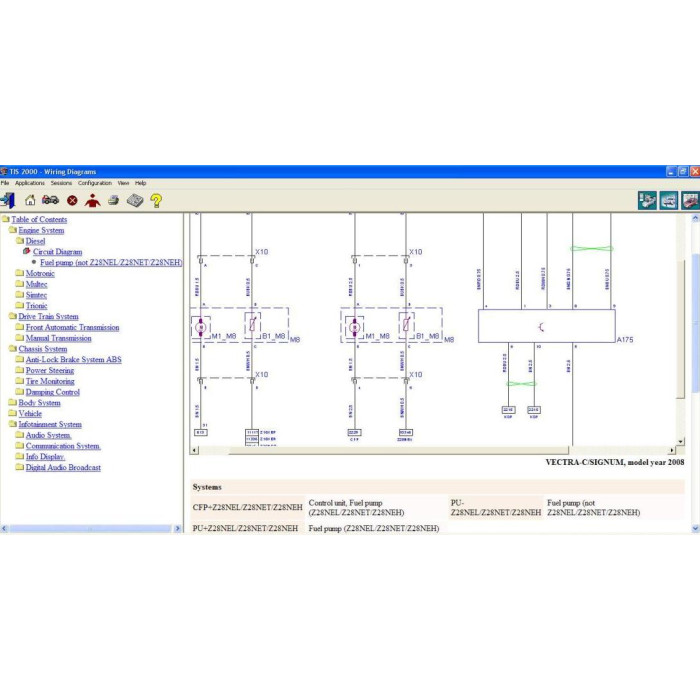Select the Multec link
Image resolution: width=700 pixels, height=700 pixels.
[36, 284]
